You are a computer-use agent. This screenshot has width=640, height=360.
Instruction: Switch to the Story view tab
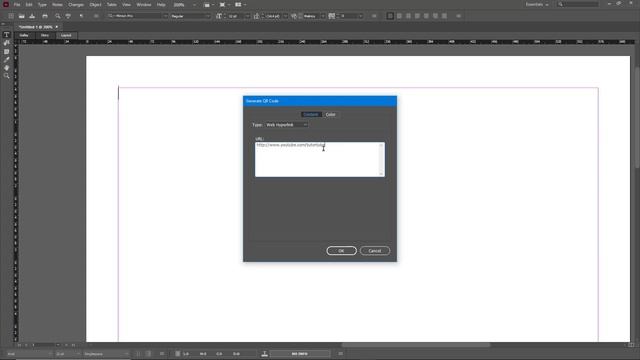tap(45, 36)
